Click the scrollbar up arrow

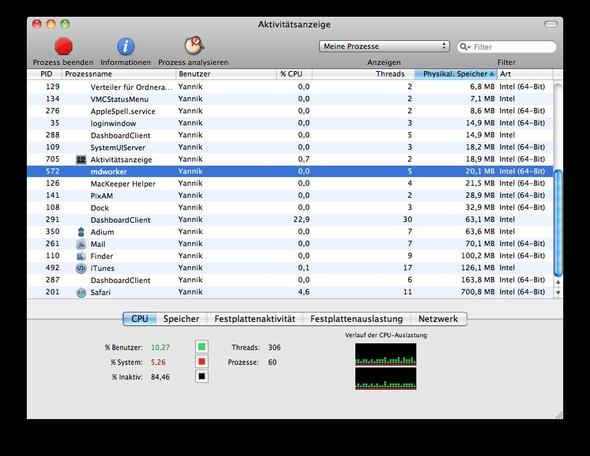[558, 282]
